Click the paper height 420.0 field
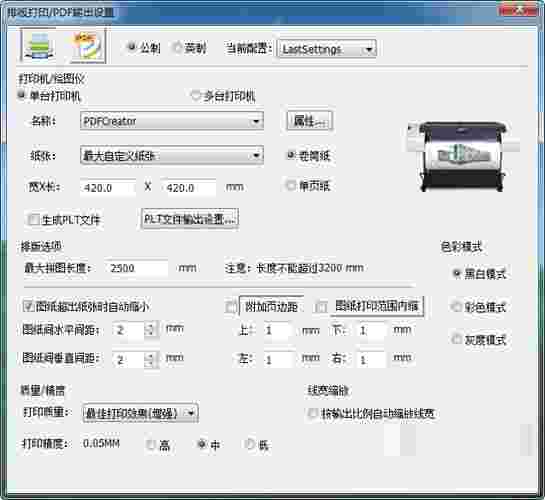 coord(189,188)
